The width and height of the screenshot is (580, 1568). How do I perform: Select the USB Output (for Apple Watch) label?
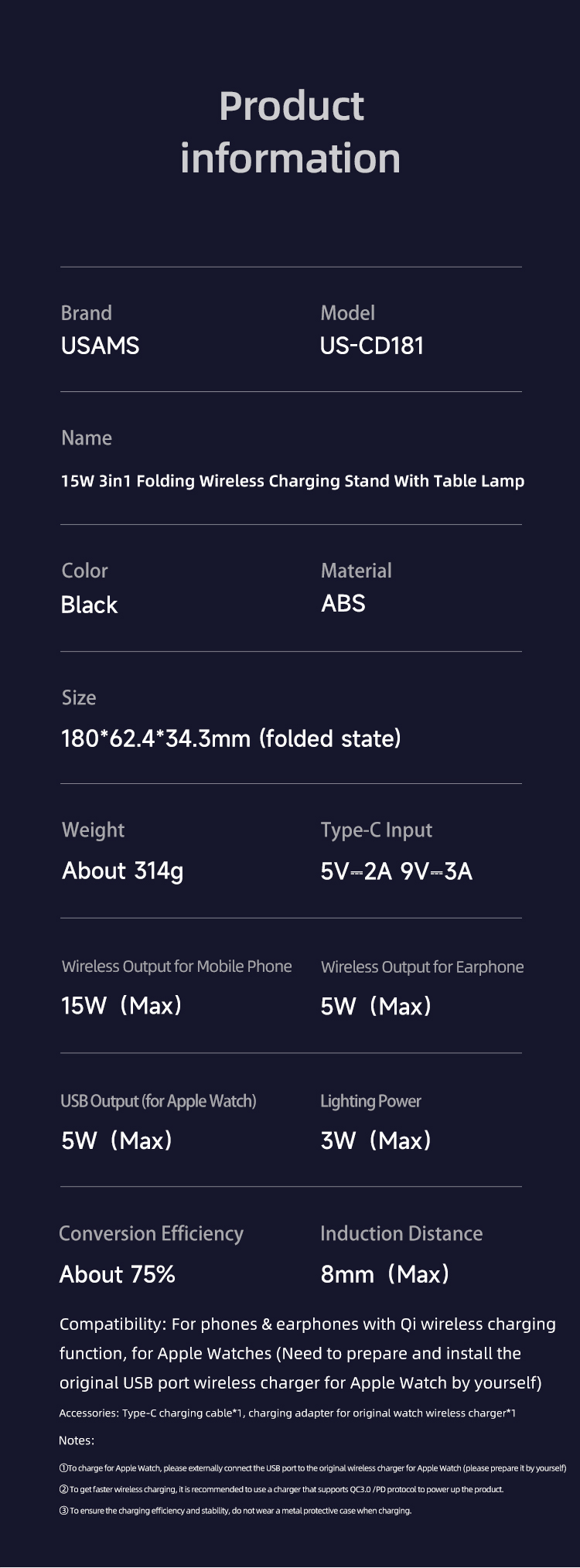[159, 1101]
